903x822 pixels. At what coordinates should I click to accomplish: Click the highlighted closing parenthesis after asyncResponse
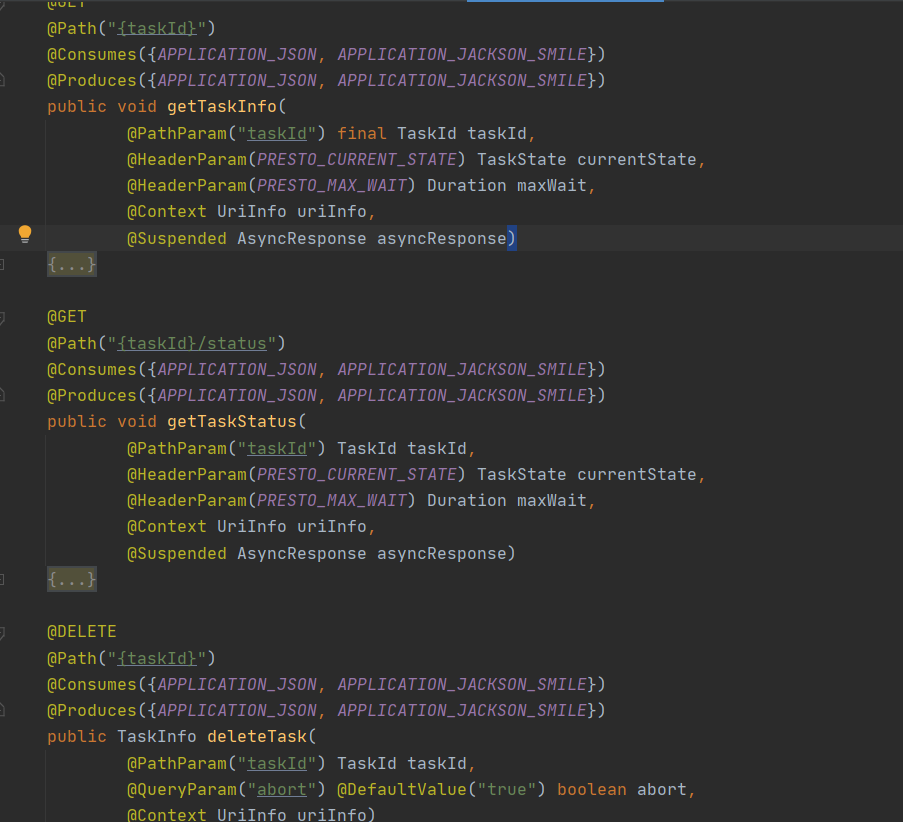[511, 238]
